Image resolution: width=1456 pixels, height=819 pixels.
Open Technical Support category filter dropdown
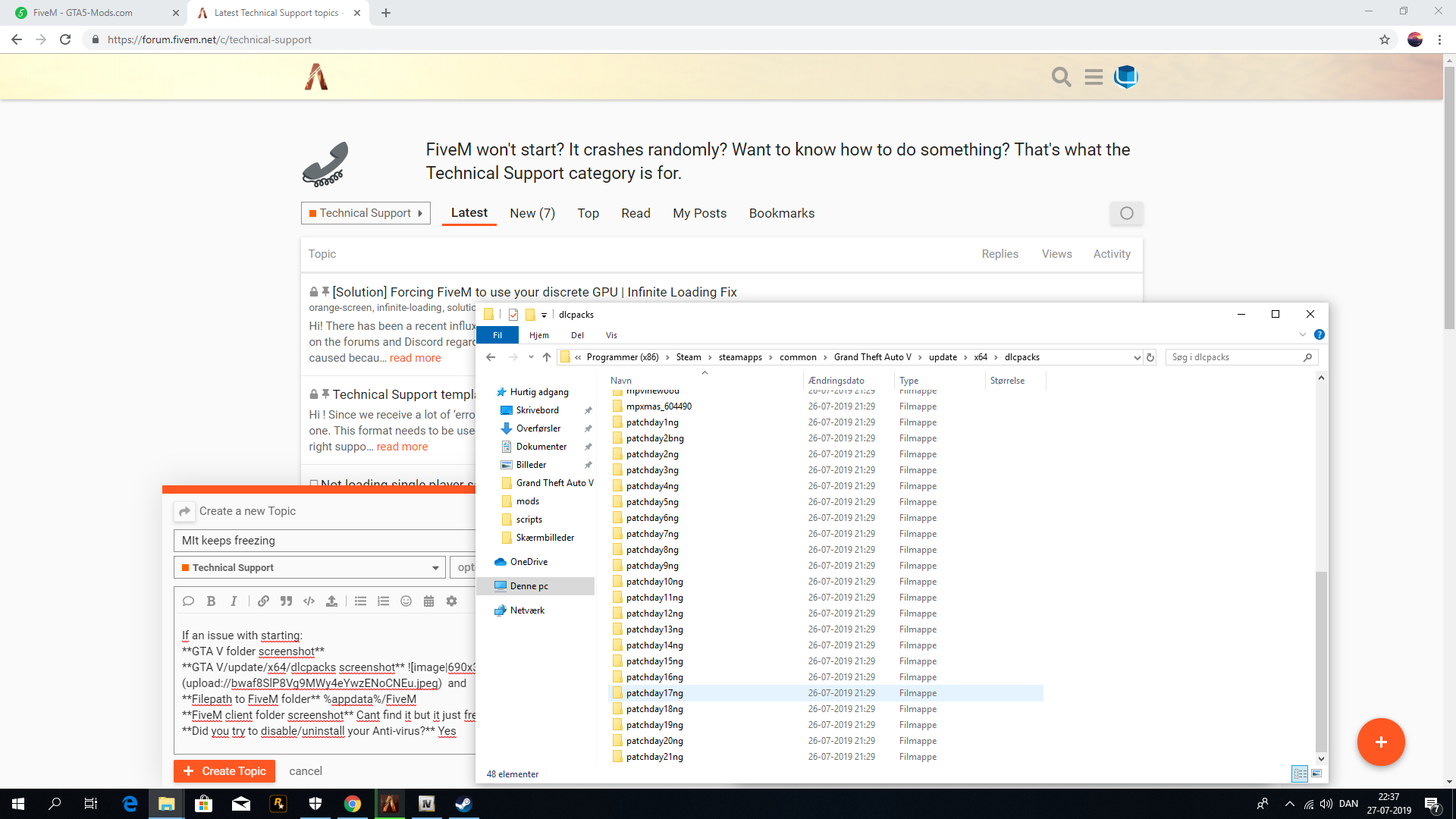pos(366,213)
